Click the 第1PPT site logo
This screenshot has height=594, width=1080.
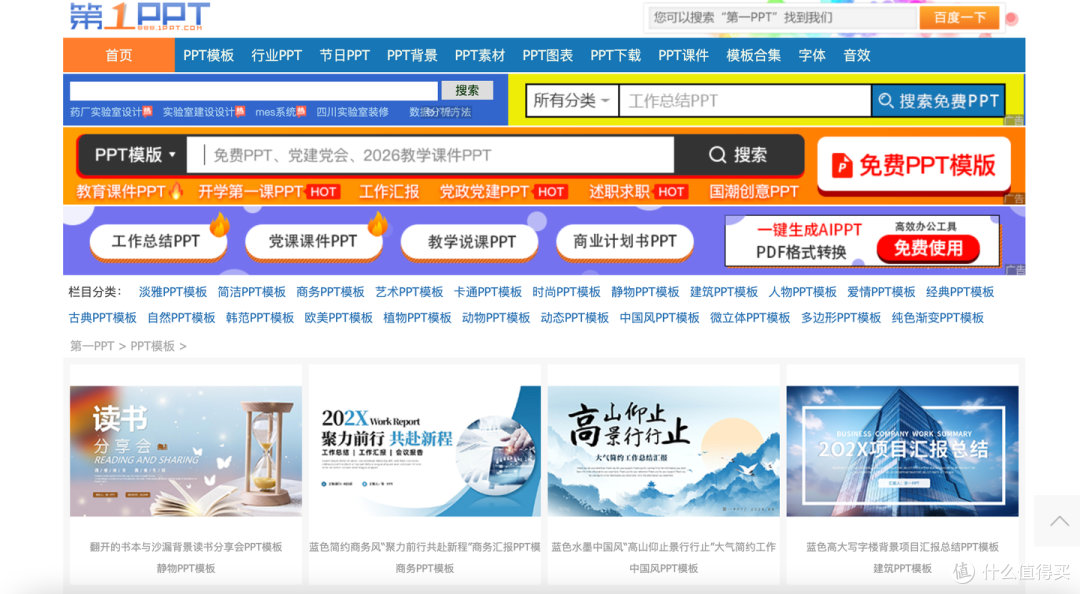click(139, 16)
